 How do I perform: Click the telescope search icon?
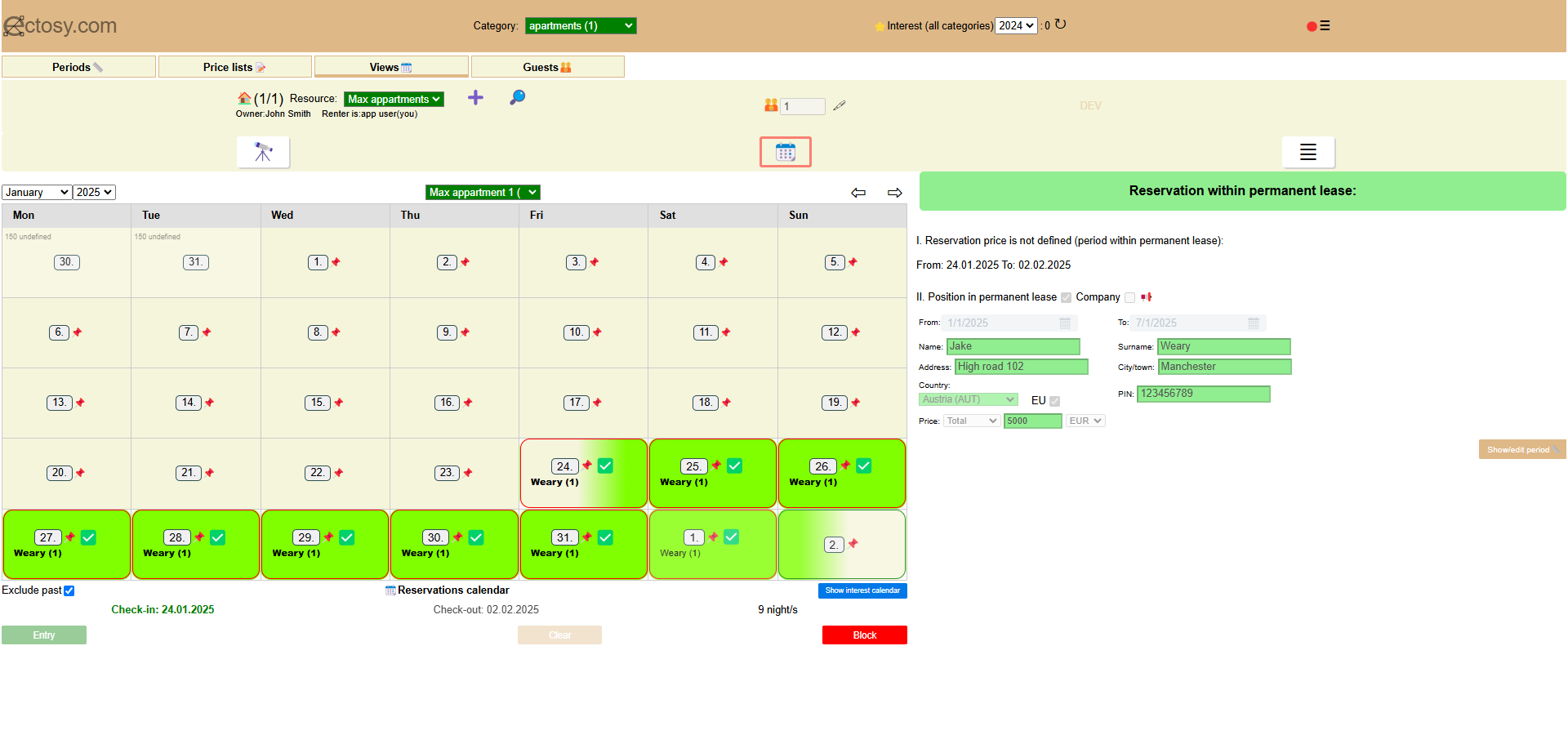tap(263, 153)
